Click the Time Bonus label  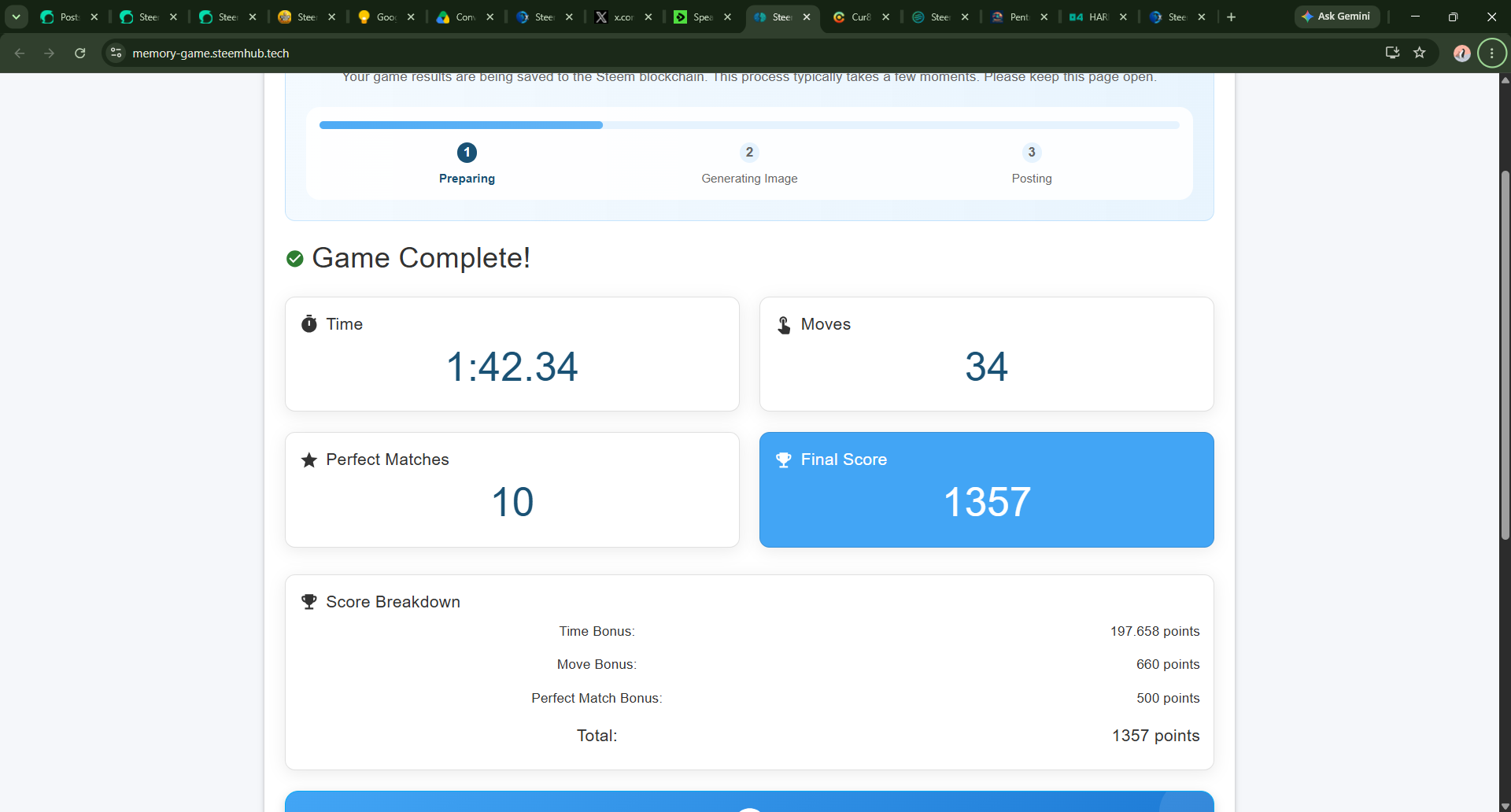pos(597,631)
